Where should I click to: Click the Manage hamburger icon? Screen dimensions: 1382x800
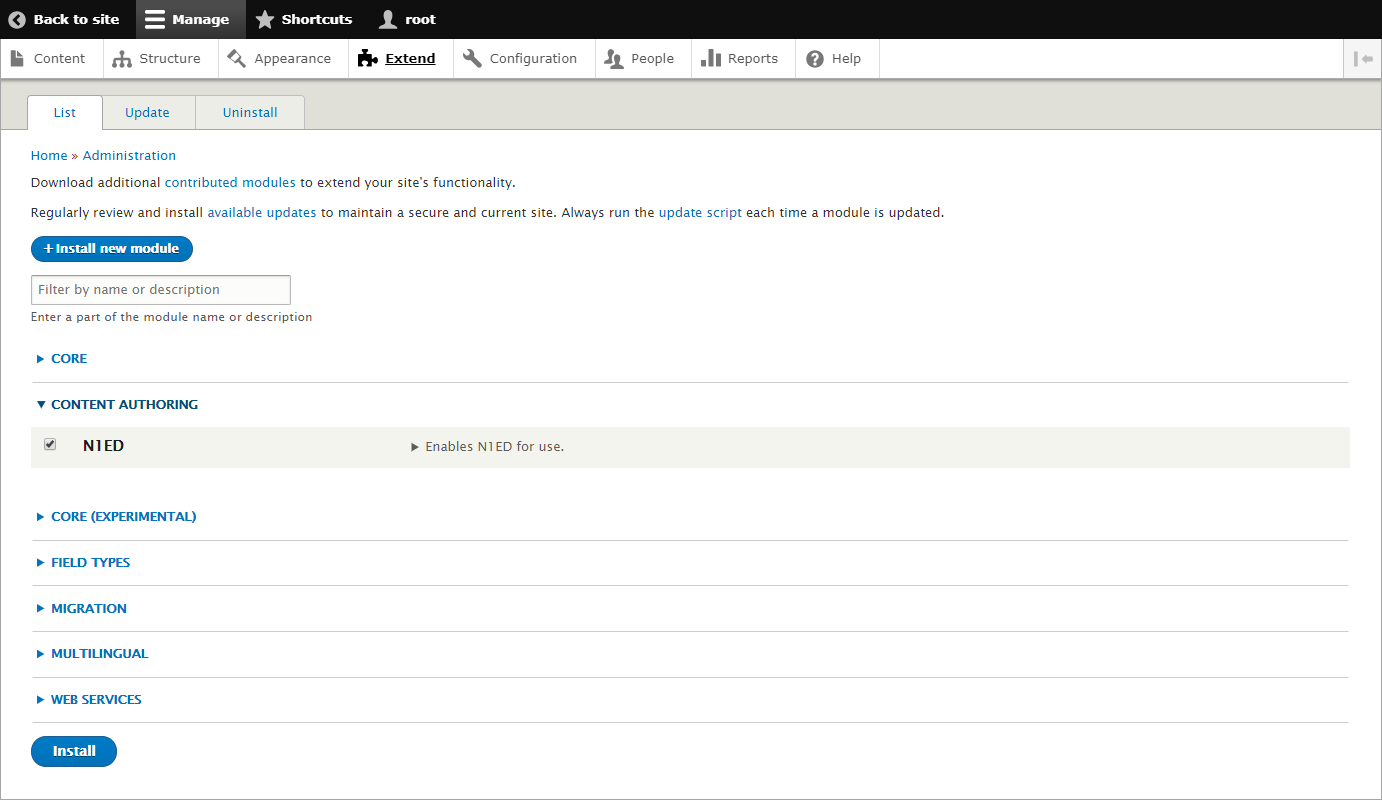[155, 20]
